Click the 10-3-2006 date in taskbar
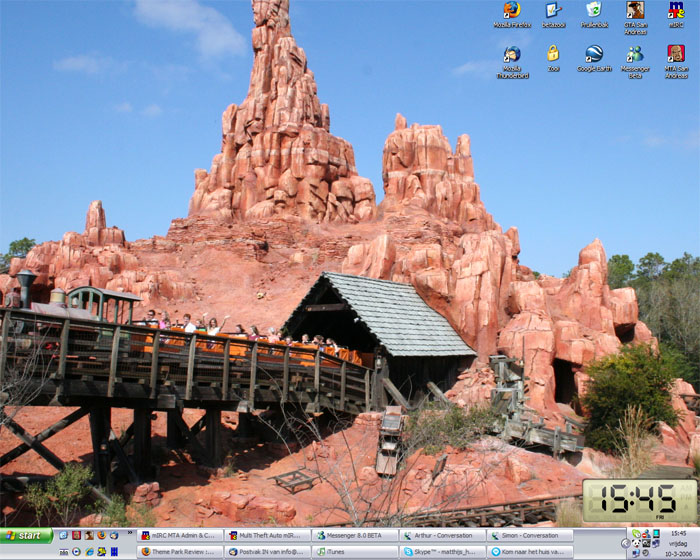The image size is (700, 560). click(679, 554)
